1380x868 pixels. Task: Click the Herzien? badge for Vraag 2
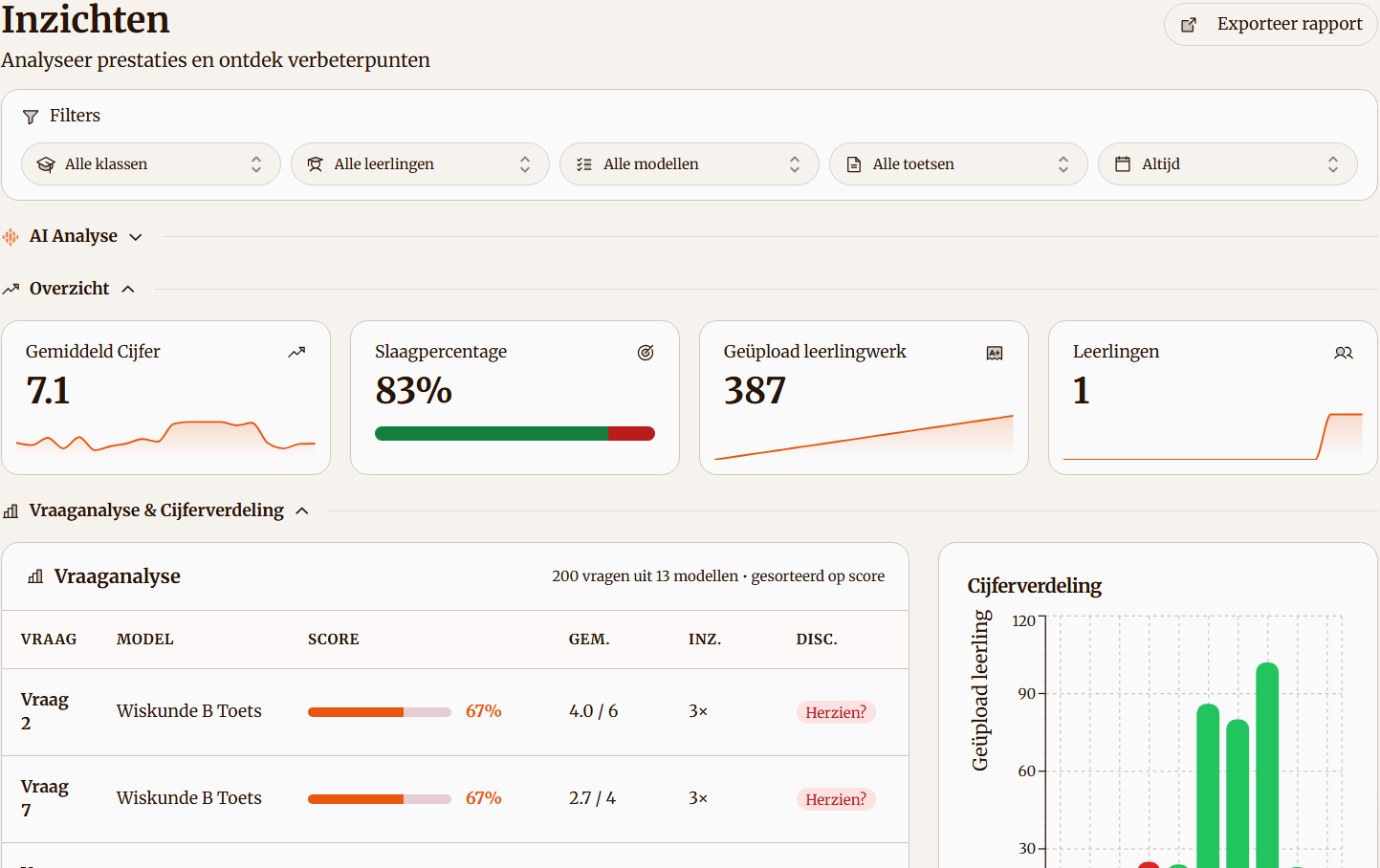coord(836,712)
